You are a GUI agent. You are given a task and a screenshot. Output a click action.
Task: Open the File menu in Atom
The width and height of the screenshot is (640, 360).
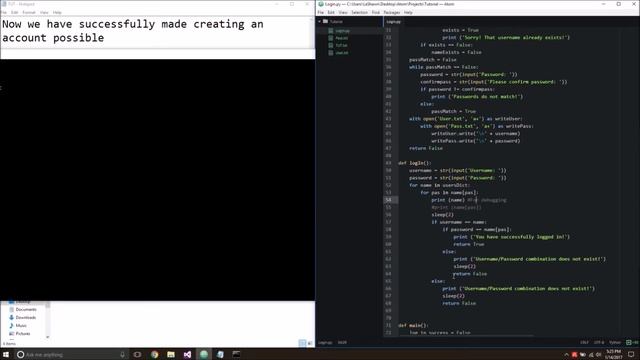[x=320, y=13]
